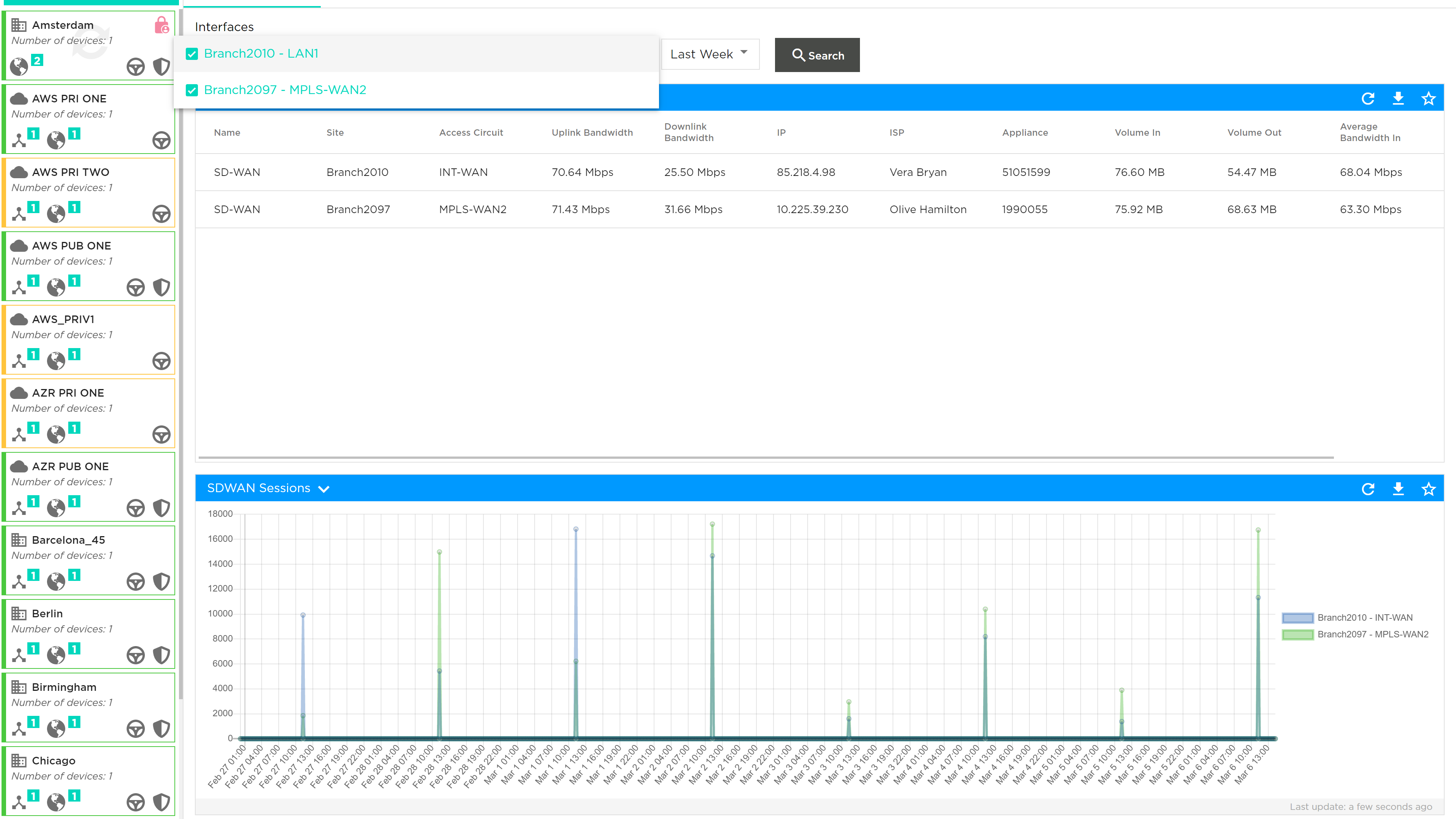Click the 68.63 MB volume out value

pos(1252,209)
